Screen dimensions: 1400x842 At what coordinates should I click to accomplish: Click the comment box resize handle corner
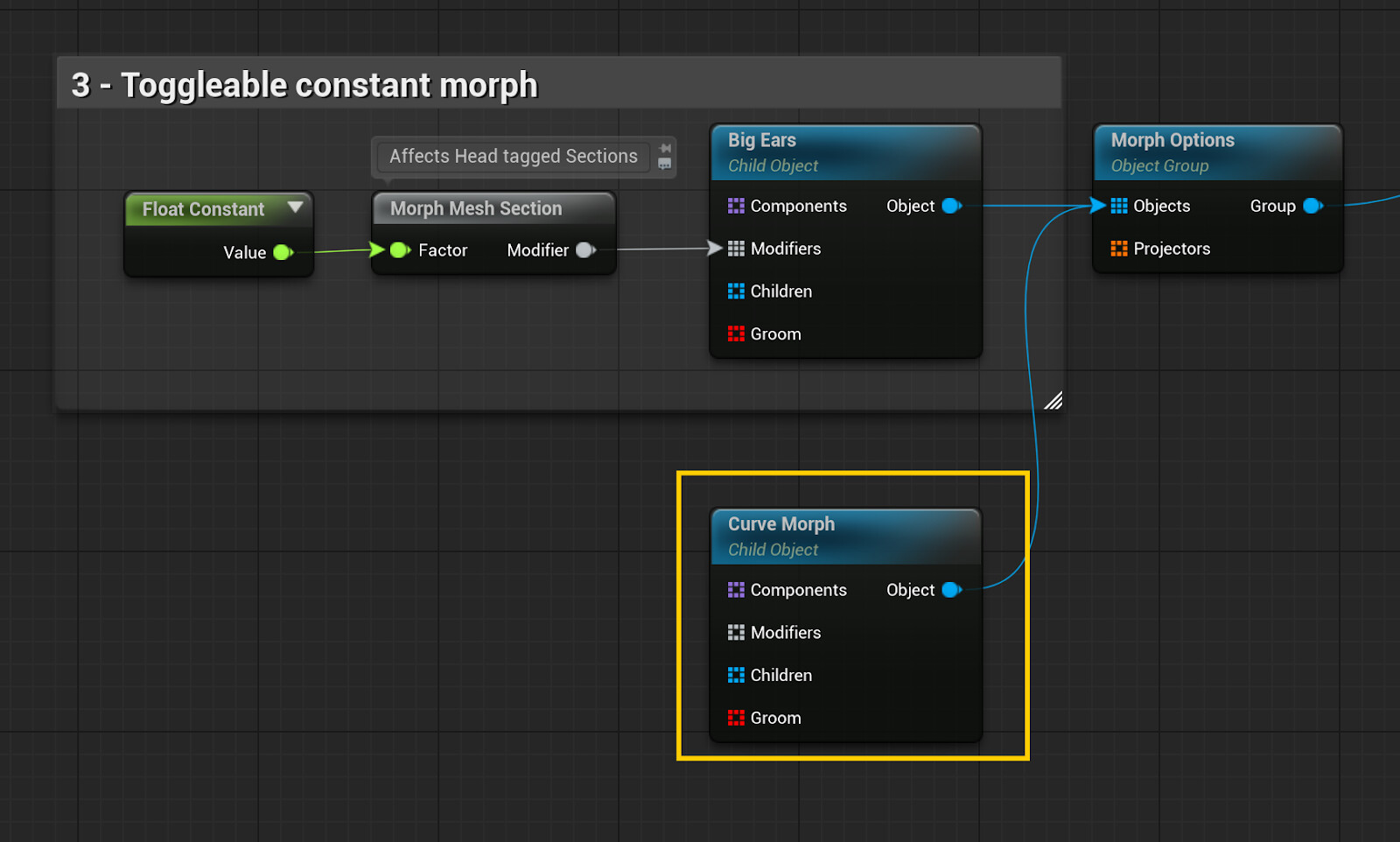(x=1053, y=400)
